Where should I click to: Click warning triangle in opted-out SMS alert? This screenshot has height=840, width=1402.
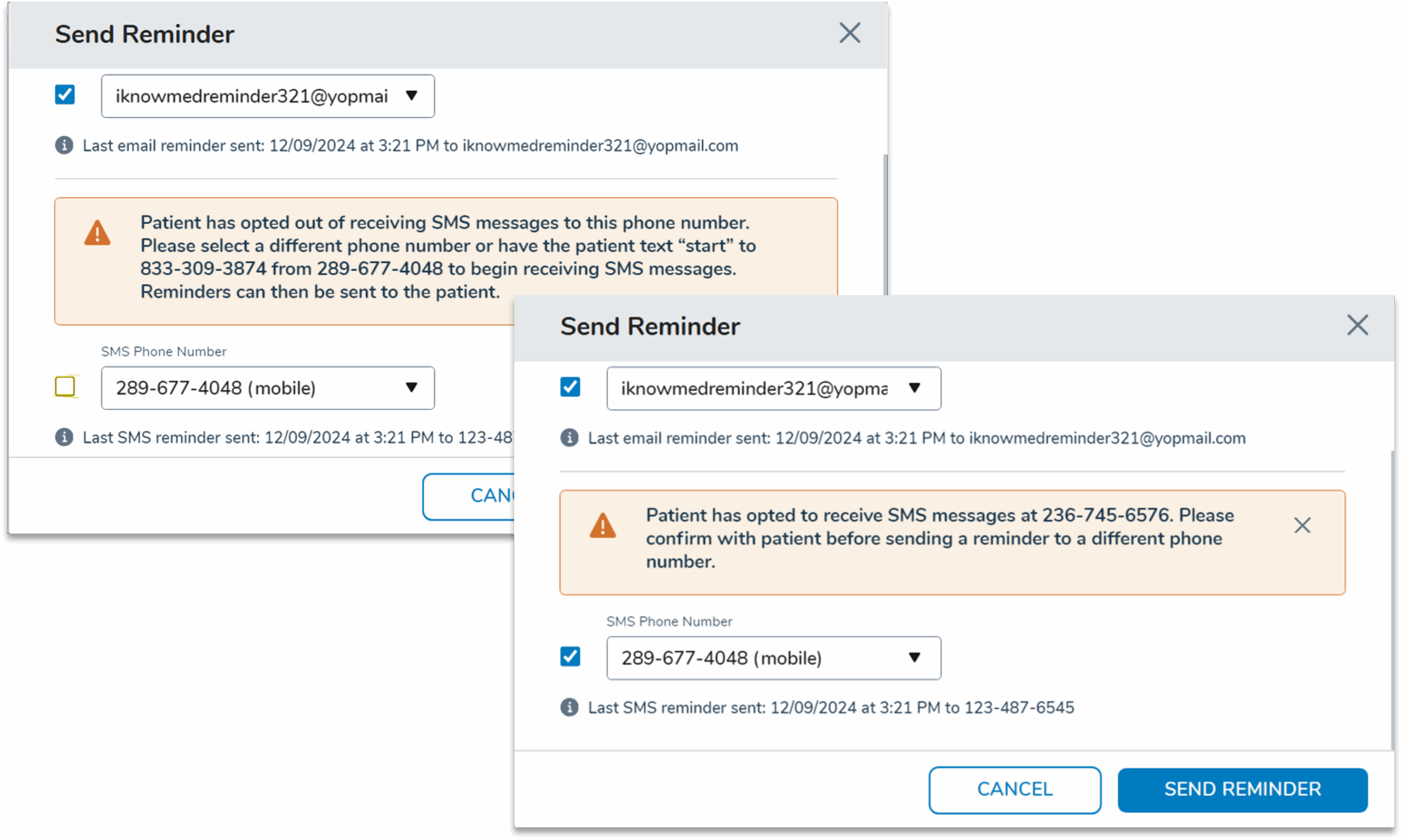coord(97,233)
